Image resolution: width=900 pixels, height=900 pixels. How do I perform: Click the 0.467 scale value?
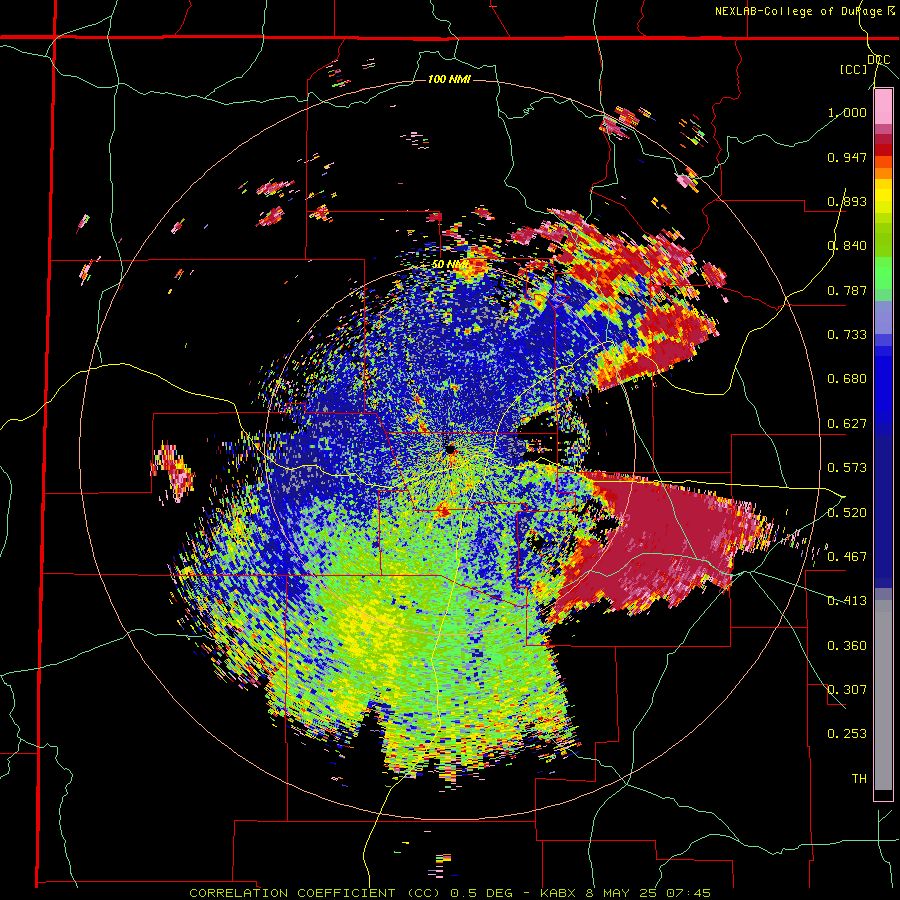coord(847,556)
